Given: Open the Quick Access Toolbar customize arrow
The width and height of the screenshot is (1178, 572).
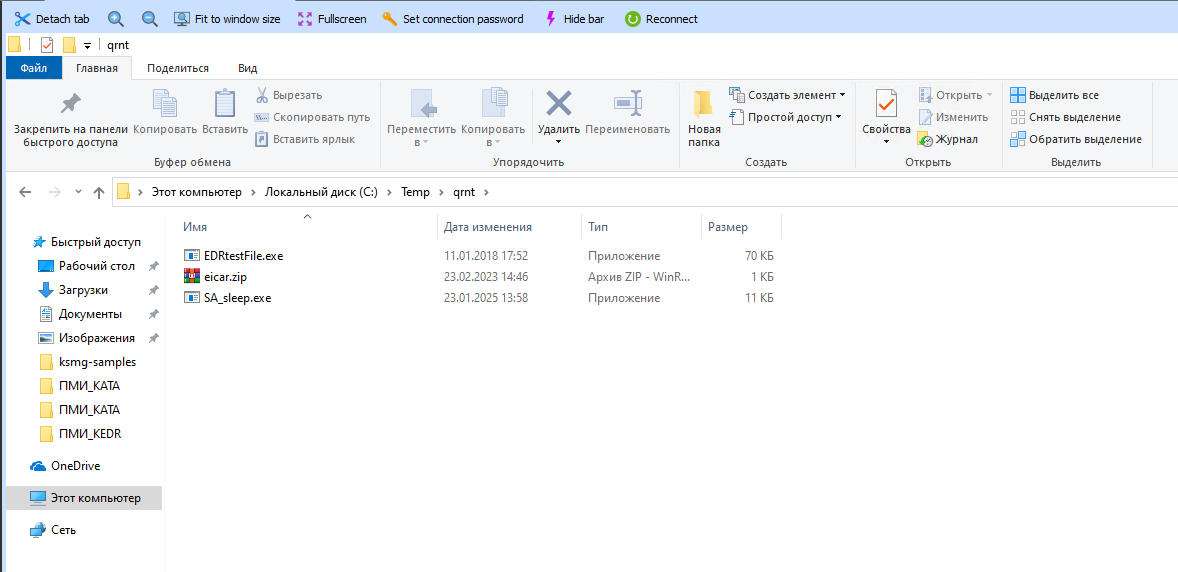Looking at the screenshot, I should 88,45.
